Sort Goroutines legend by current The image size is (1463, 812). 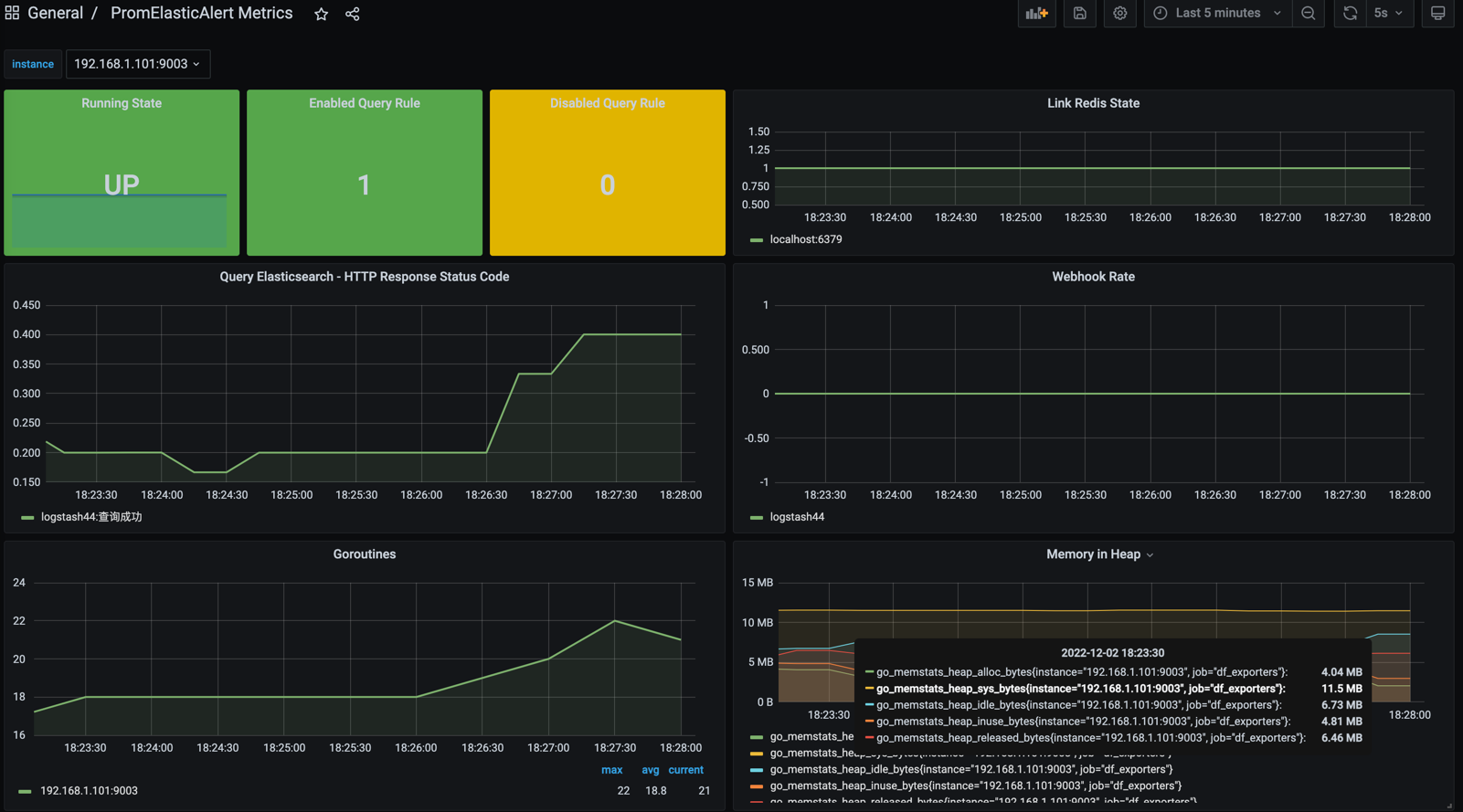685,770
